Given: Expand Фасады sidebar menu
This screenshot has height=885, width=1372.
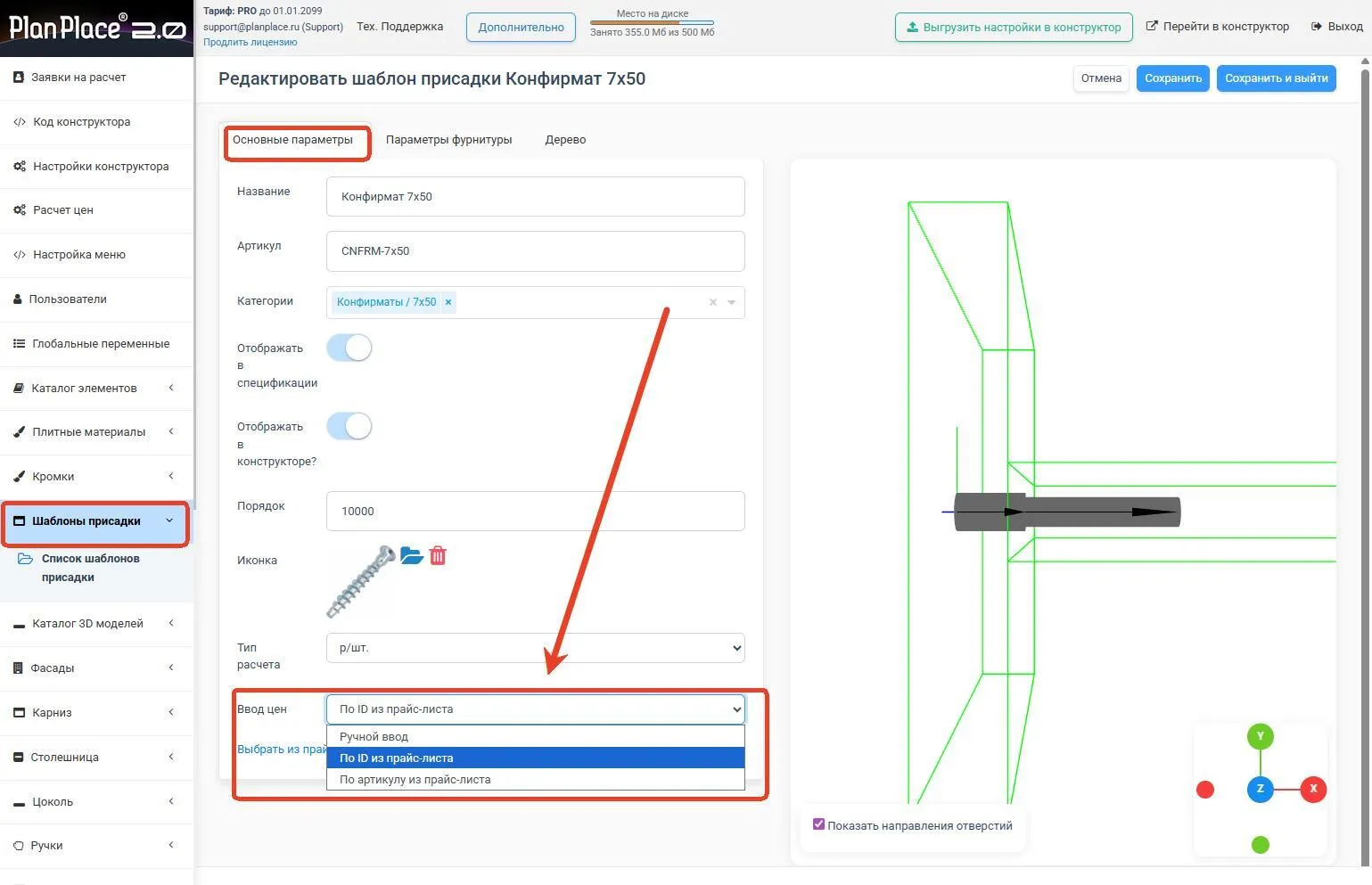Looking at the screenshot, I should click(x=96, y=668).
